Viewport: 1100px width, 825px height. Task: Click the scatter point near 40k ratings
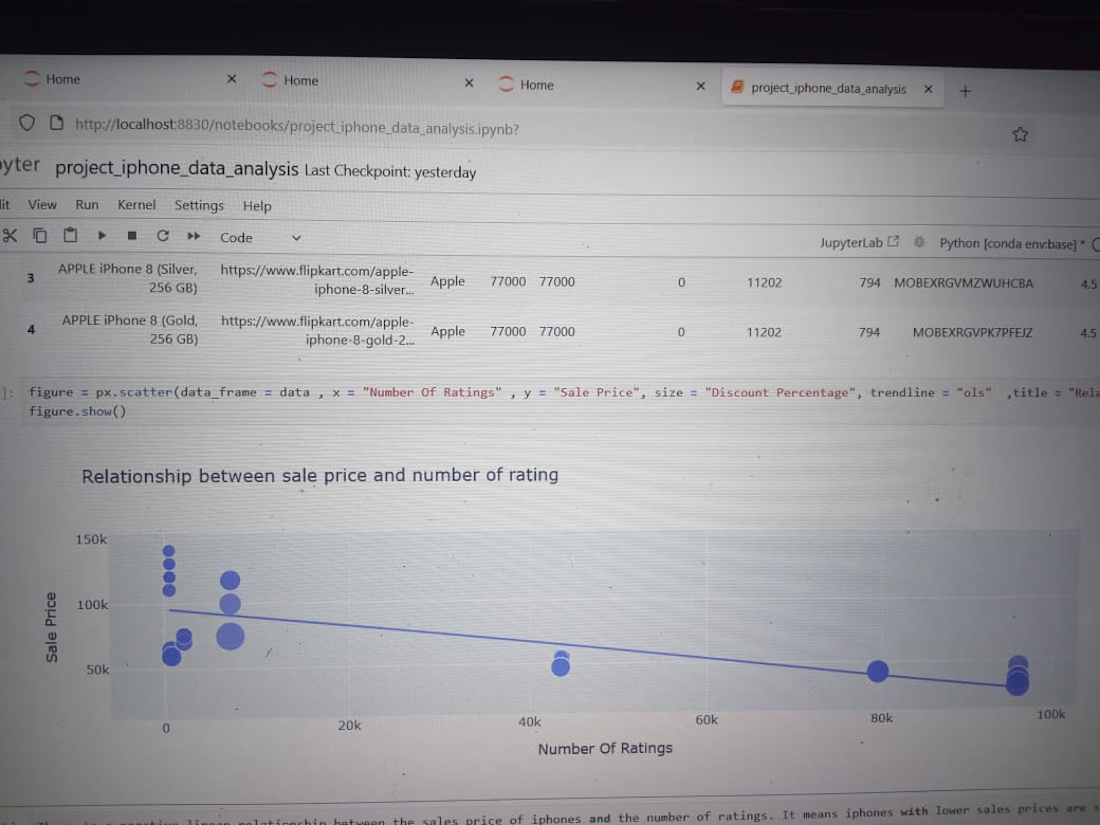coord(561,664)
